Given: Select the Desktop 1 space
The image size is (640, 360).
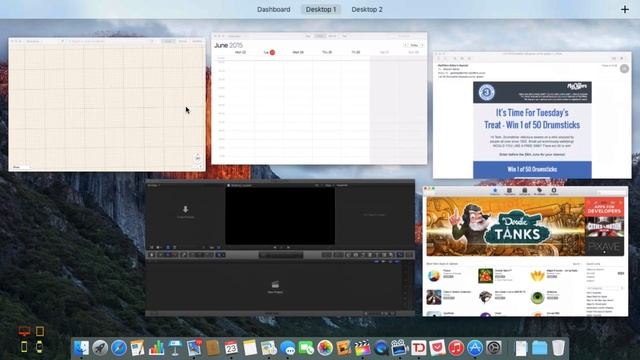Looking at the screenshot, I should (321, 9).
